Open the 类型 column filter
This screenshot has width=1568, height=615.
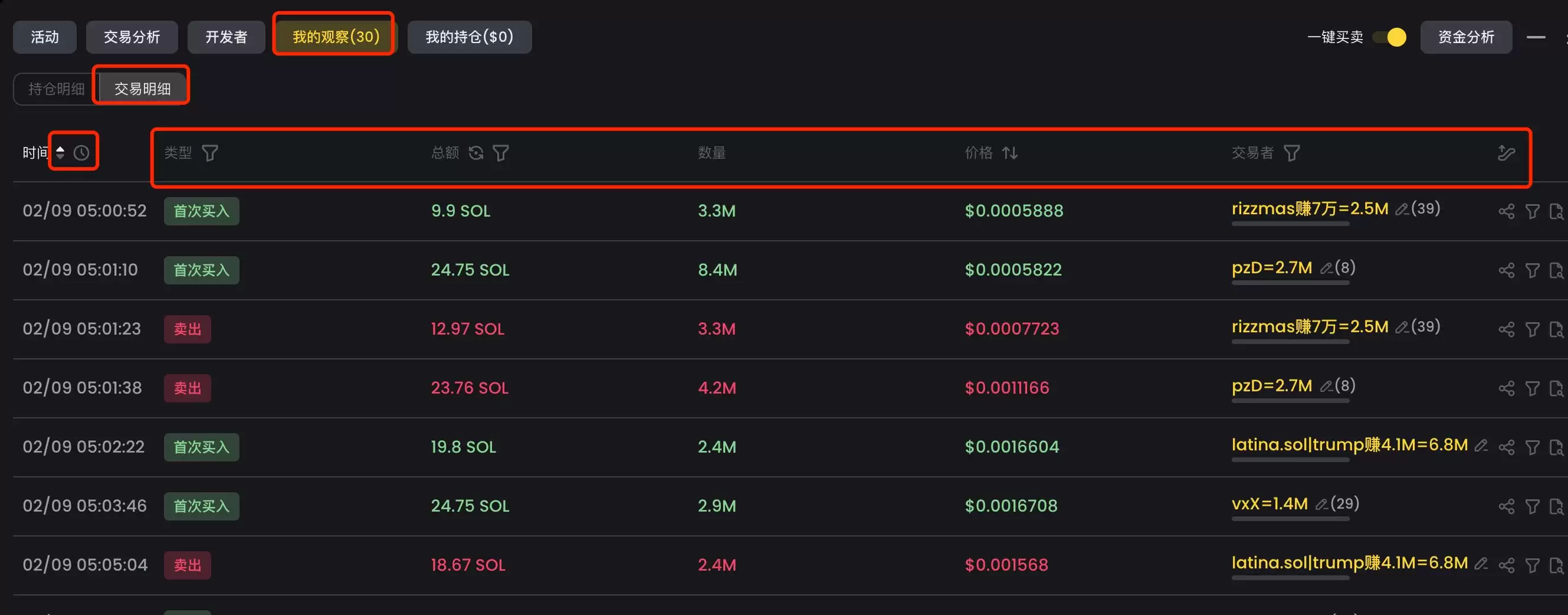click(x=210, y=153)
